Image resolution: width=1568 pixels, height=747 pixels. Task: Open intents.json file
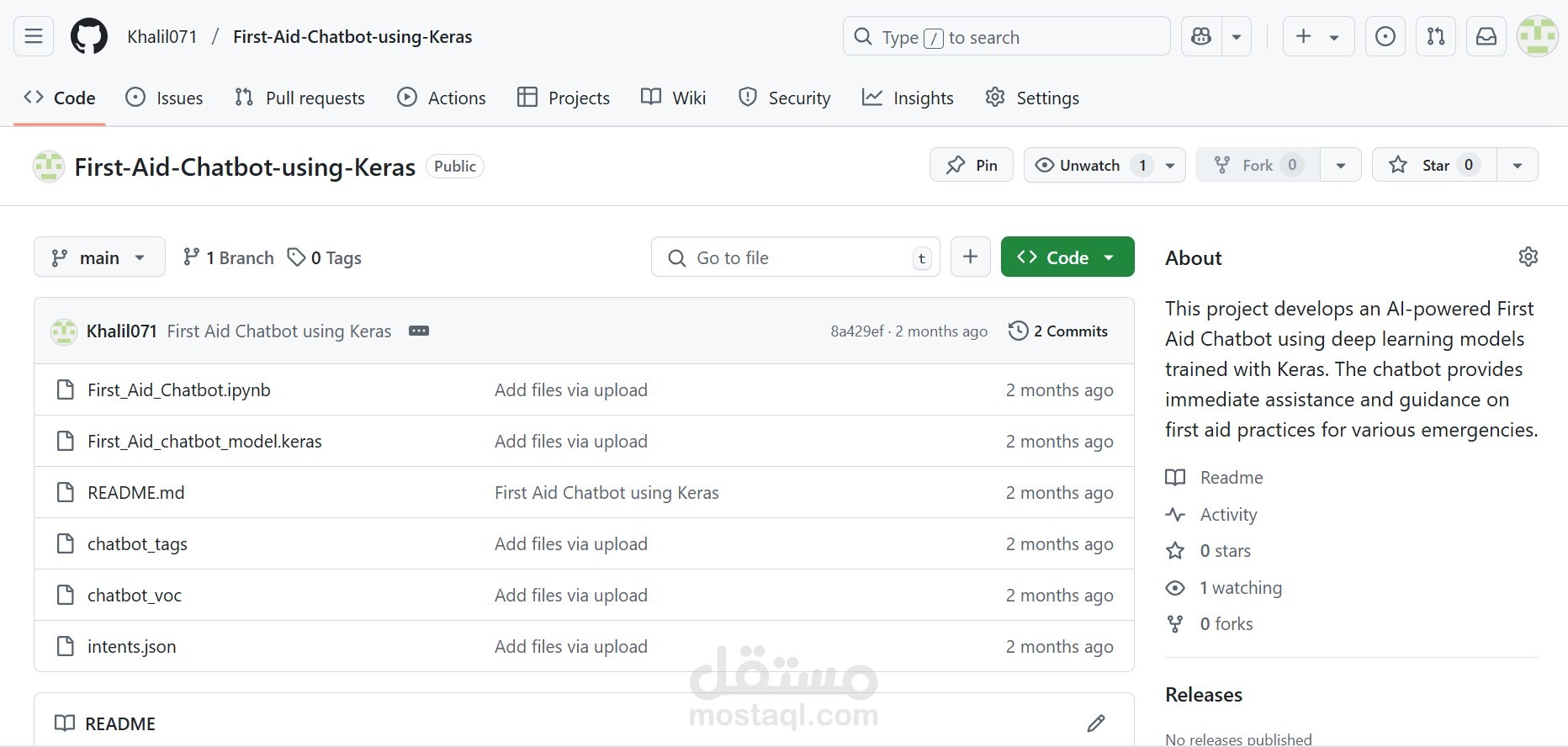pyautogui.click(x=132, y=646)
